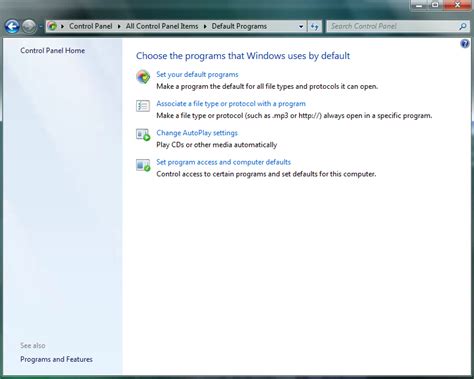Open address bar history dropdown

click(x=301, y=26)
